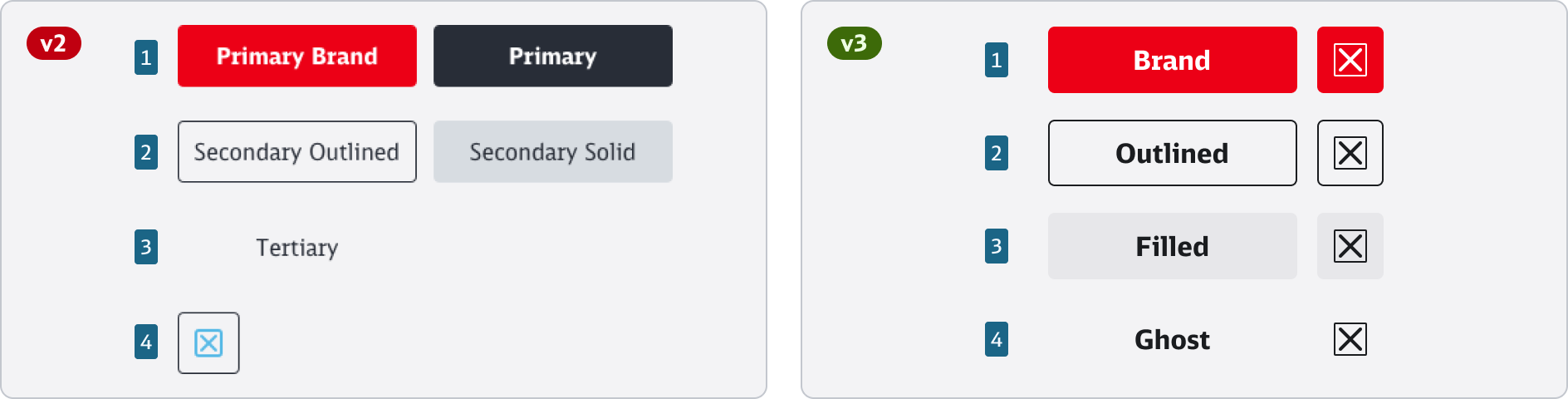1568x399 pixels.
Task: Click number 1 marker in v2 panel
Action: tap(146, 57)
